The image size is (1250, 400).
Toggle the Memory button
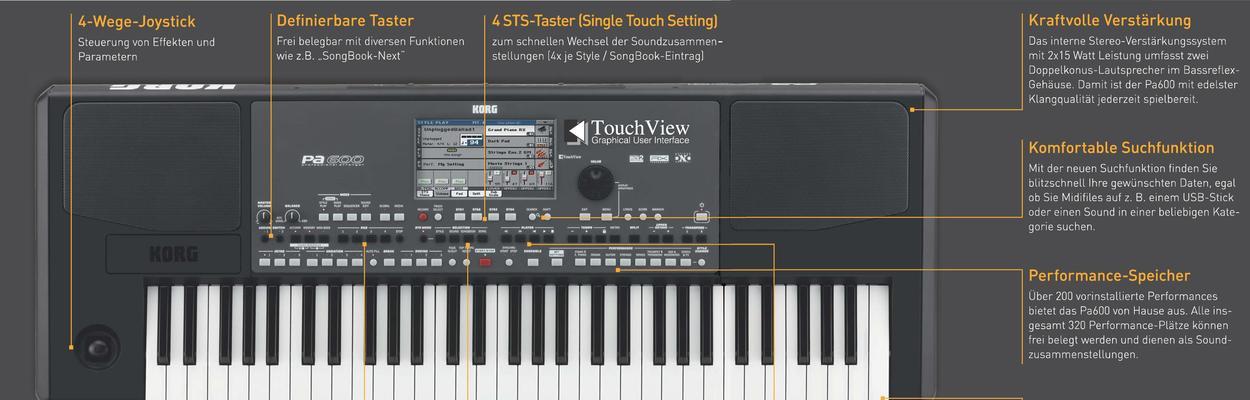[310, 238]
